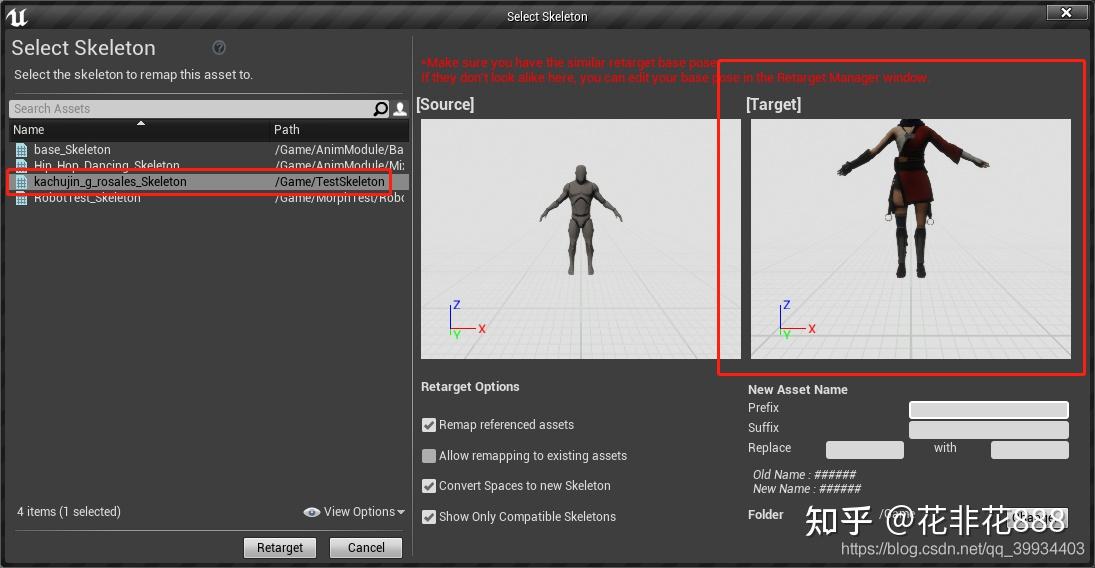
Task: Click the Unreal Engine logo icon
Action: point(16,17)
